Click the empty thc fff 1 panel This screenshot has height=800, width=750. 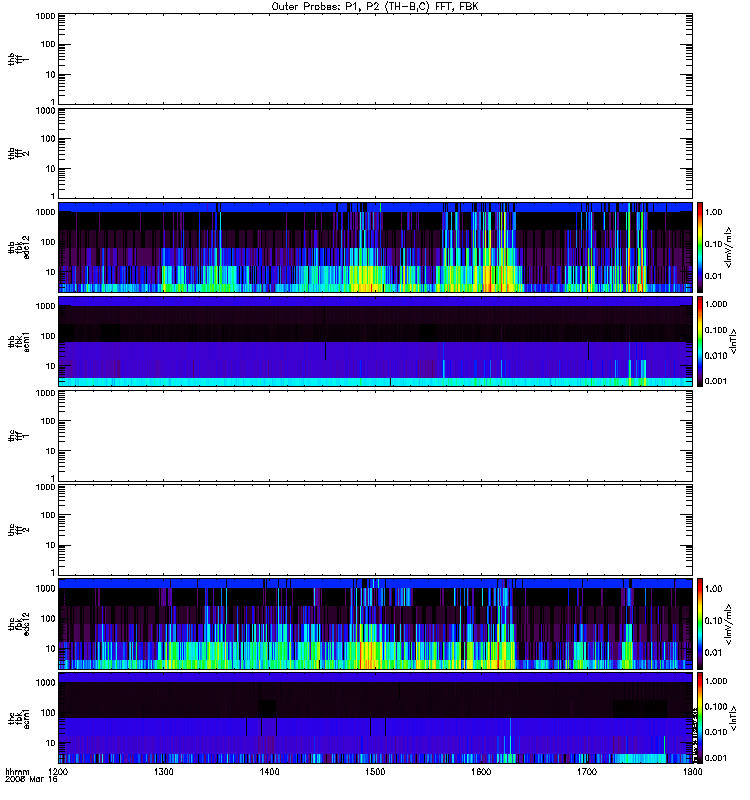[x=375, y=436]
